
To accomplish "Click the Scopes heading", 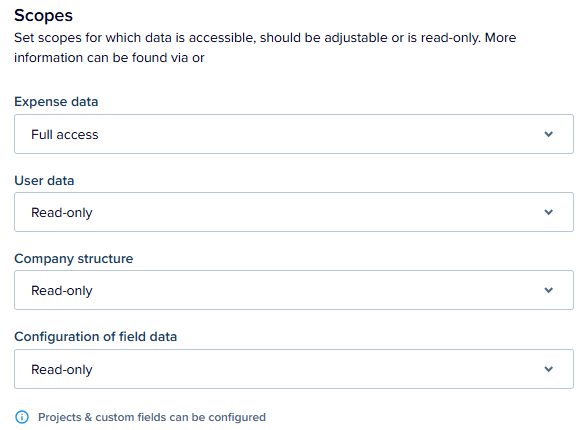I will click(x=44, y=16).
